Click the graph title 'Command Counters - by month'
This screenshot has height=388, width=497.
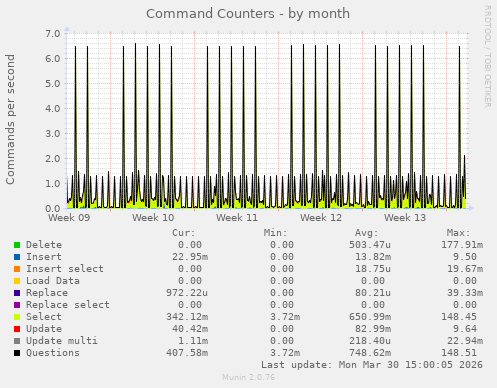248,14
